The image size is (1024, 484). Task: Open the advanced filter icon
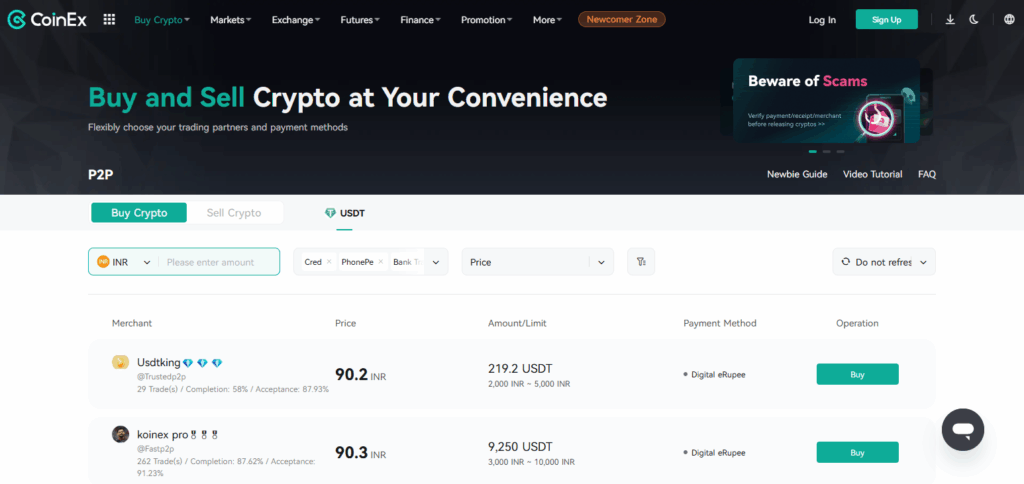(641, 261)
